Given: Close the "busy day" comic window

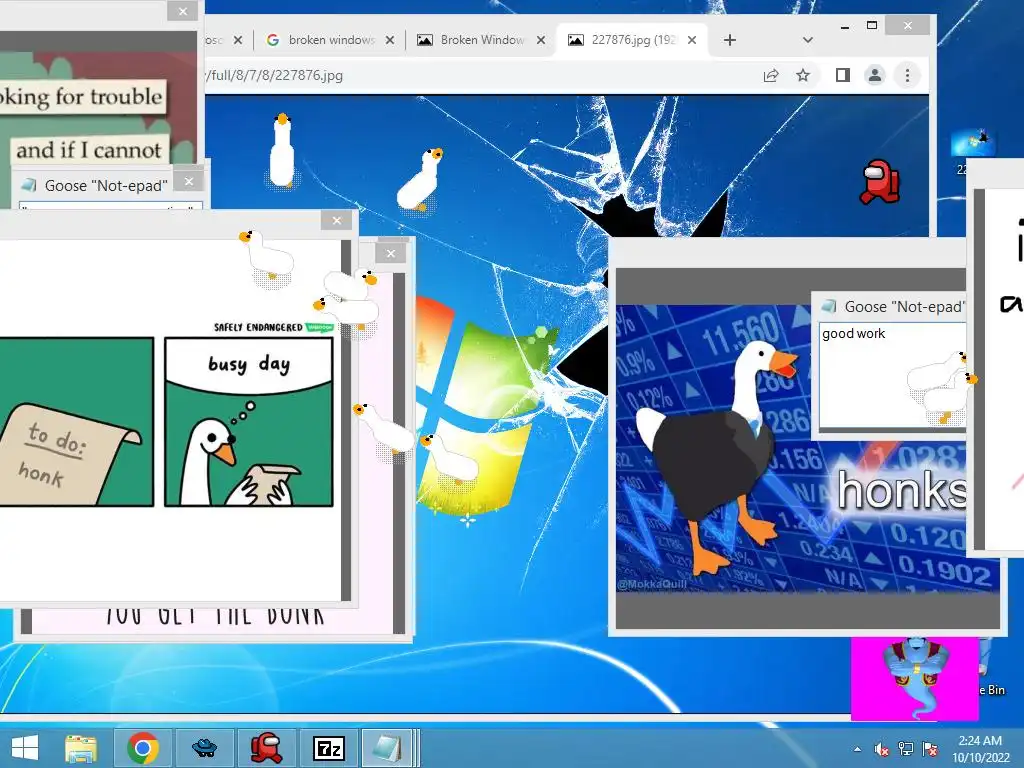Looking at the screenshot, I should (x=336, y=220).
